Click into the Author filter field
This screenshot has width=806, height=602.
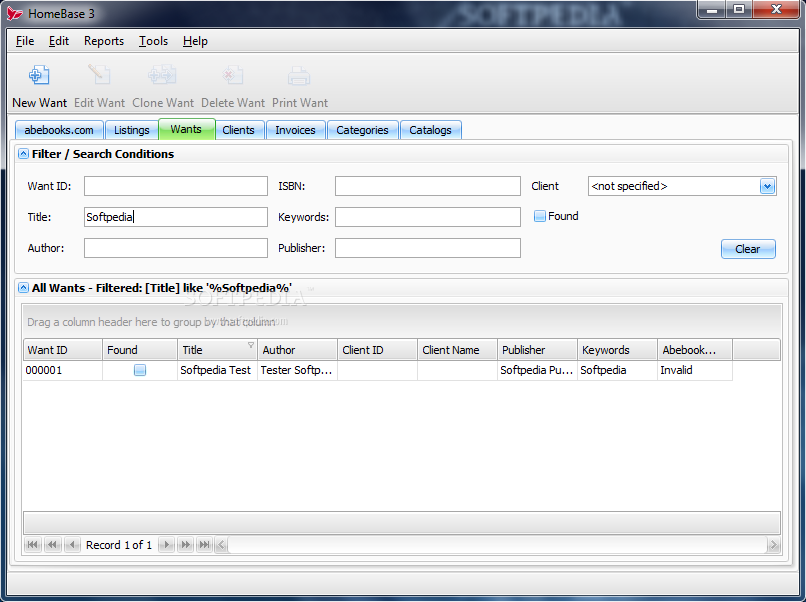[x=176, y=248]
